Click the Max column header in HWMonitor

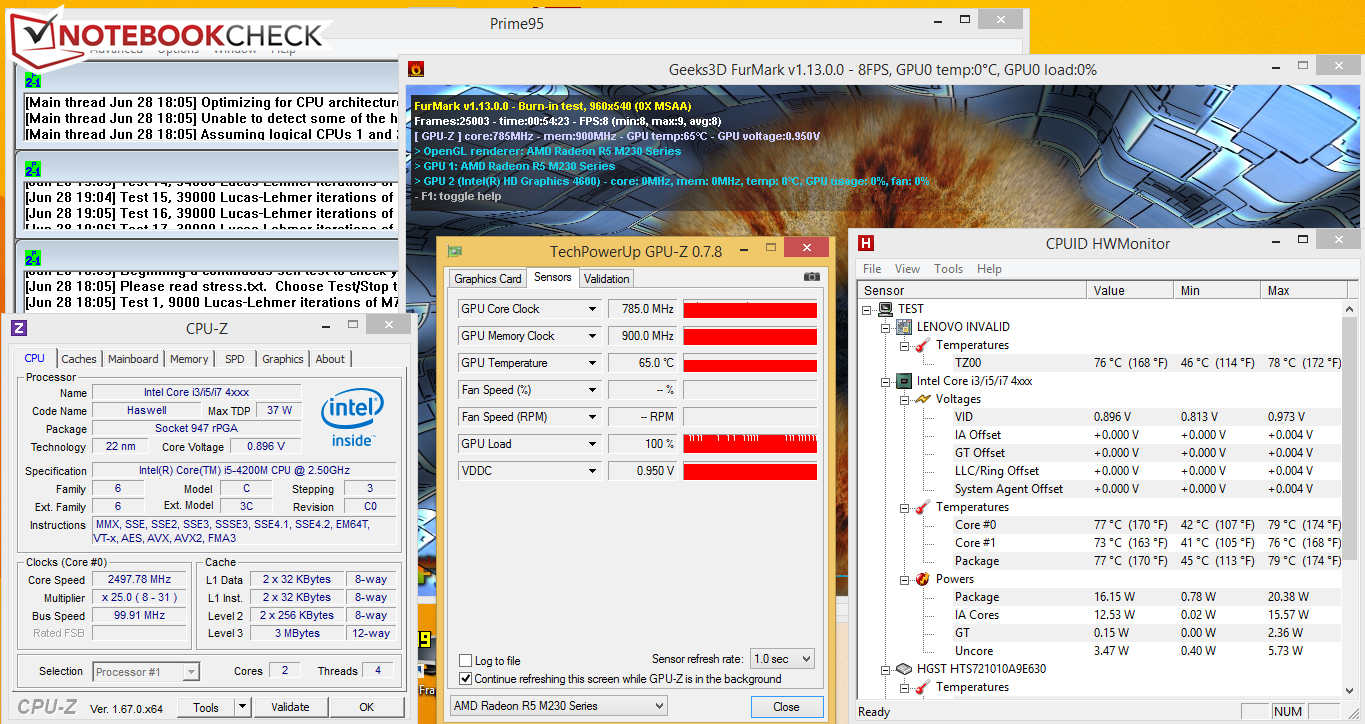click(x=1303, y=290)
